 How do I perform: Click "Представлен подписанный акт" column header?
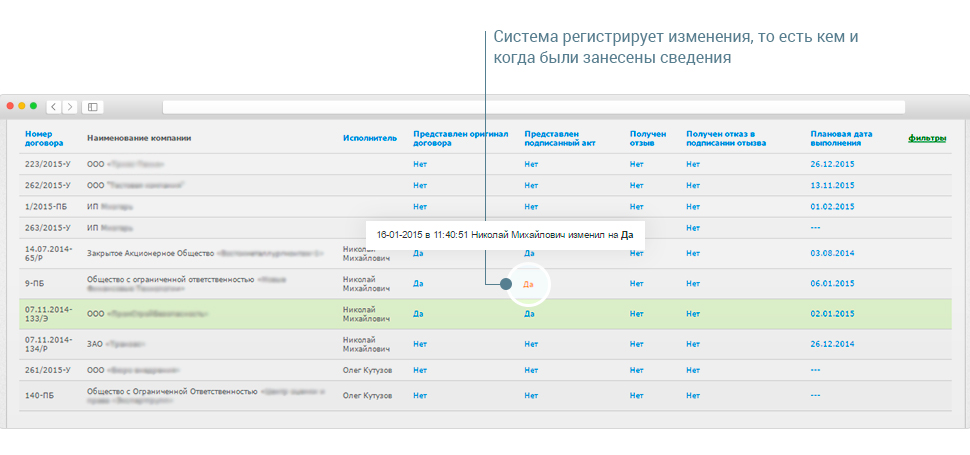[560, 138]
